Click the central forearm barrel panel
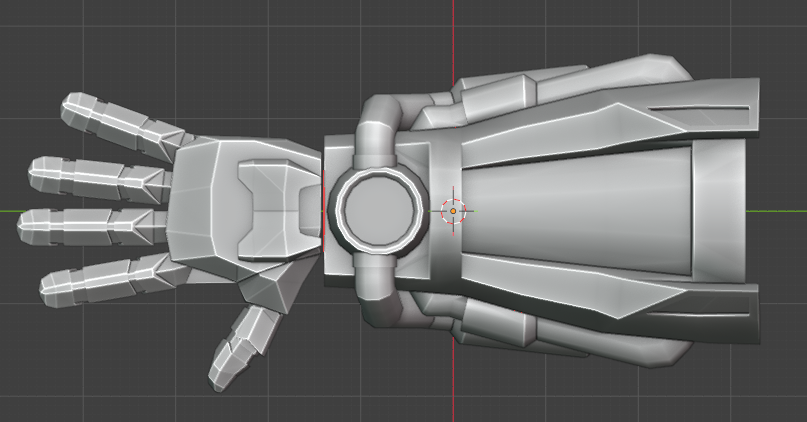Viewport: 807px width, 422px height. tap(575, 210)
